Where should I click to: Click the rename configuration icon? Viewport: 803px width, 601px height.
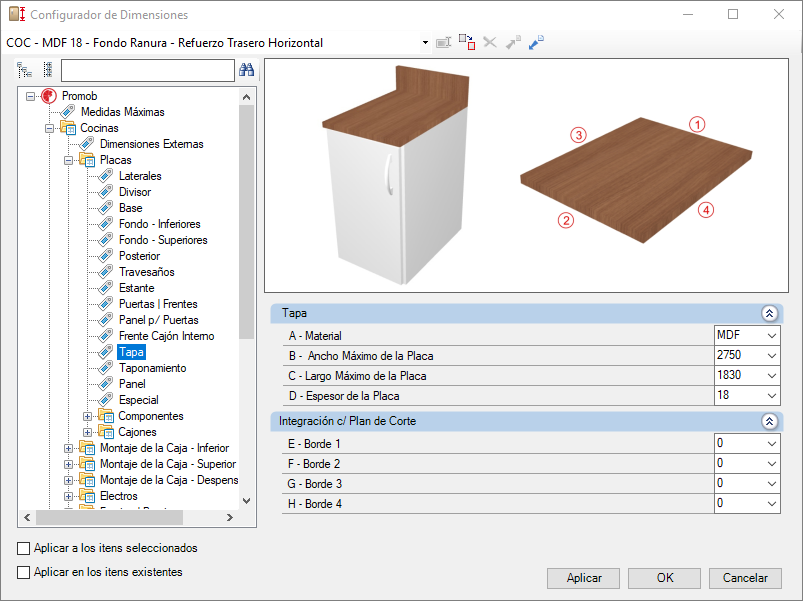(443, 42)
